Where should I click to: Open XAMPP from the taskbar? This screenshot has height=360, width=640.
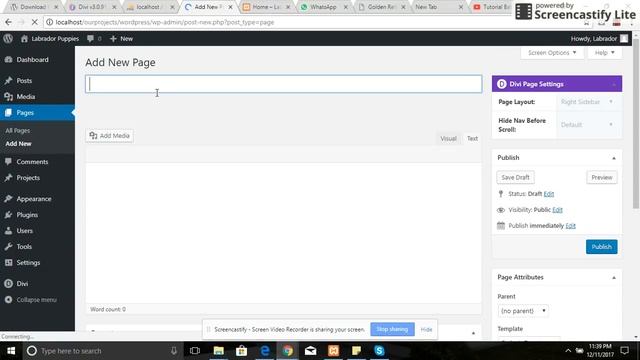tap(333, 351)
